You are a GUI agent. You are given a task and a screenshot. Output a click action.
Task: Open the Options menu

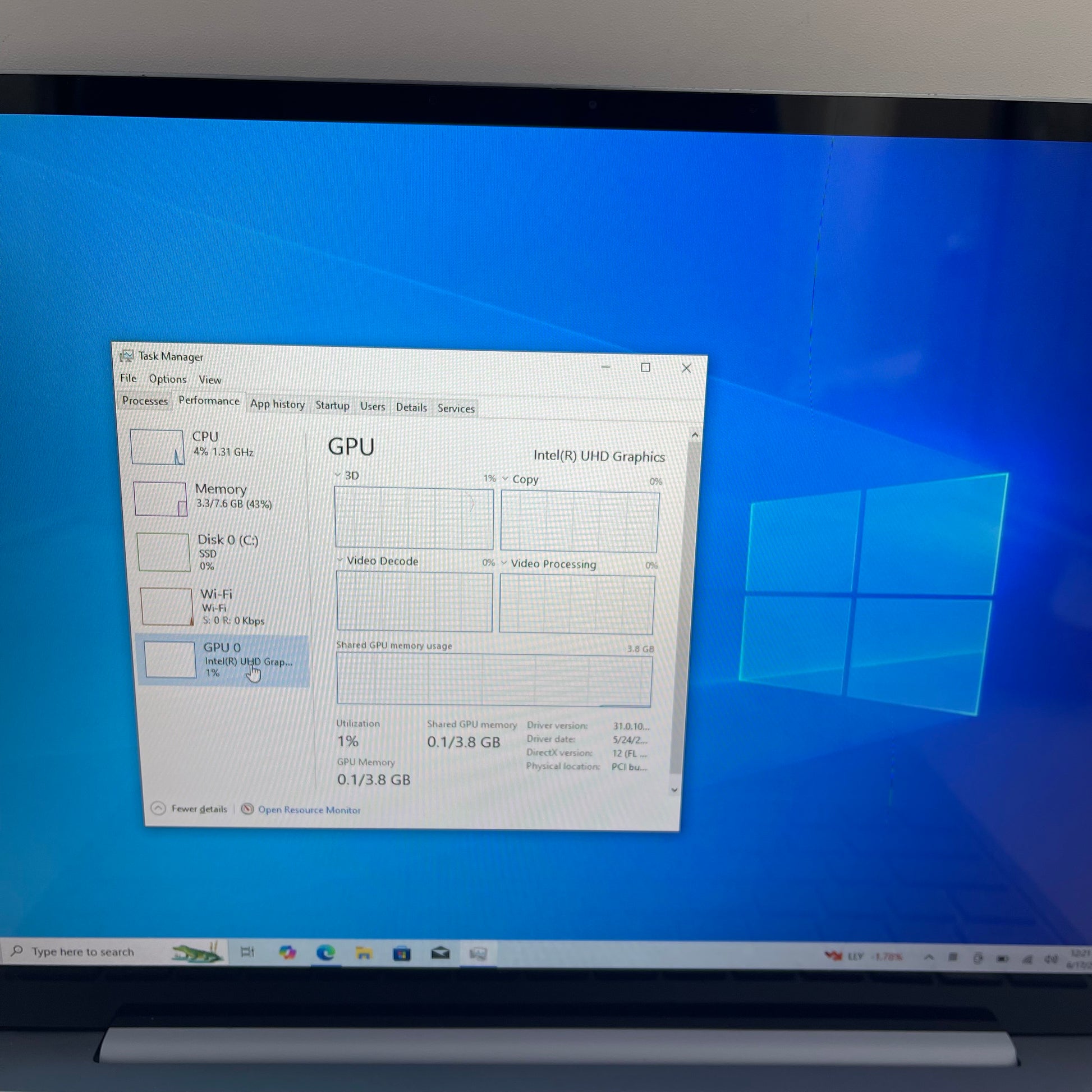pos(167,379)
